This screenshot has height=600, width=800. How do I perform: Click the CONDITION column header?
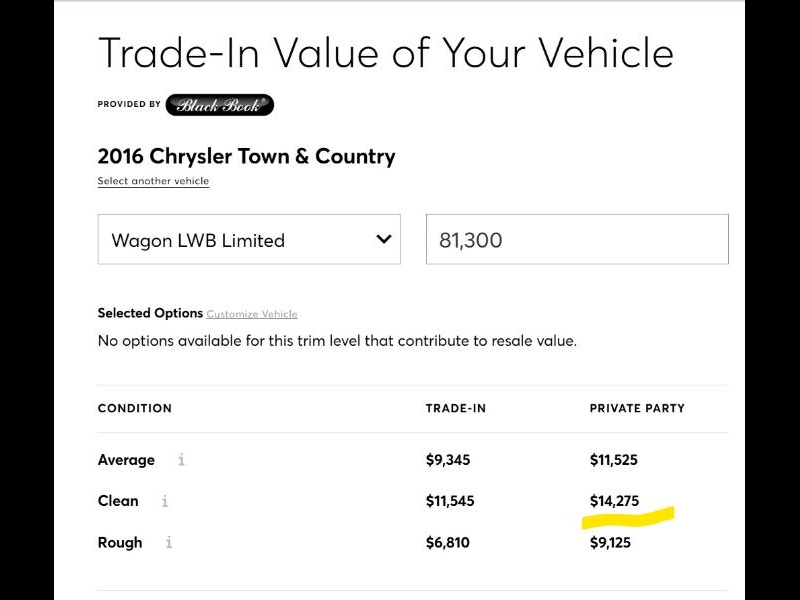tap(135, 408)
